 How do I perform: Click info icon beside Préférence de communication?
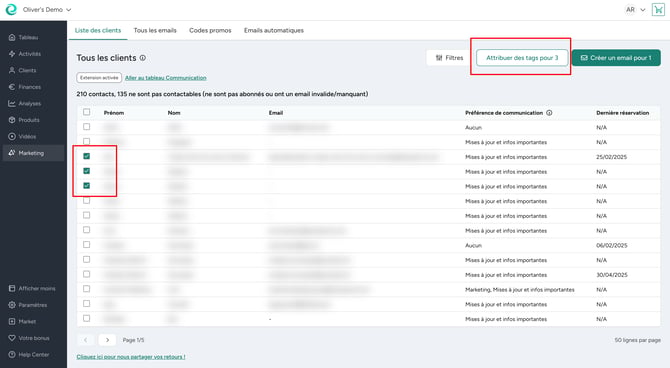click(x=549, y=113)
